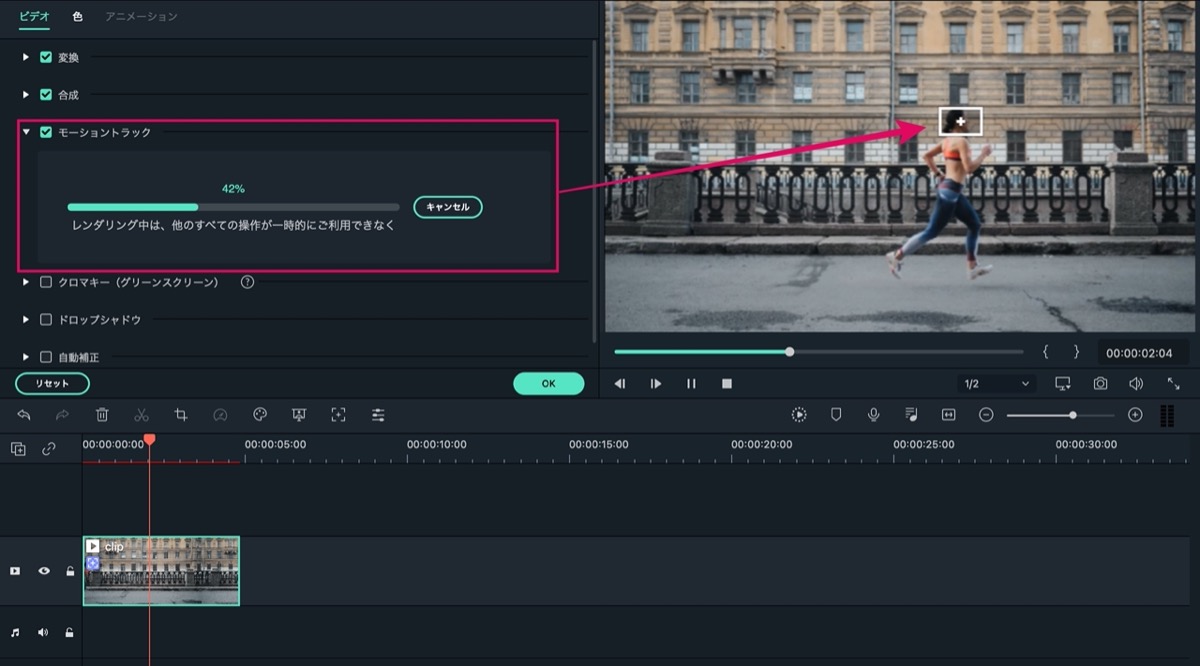Mute the audio track speaker icon
The image size is (1200, 666).
[x=43, y=632]
